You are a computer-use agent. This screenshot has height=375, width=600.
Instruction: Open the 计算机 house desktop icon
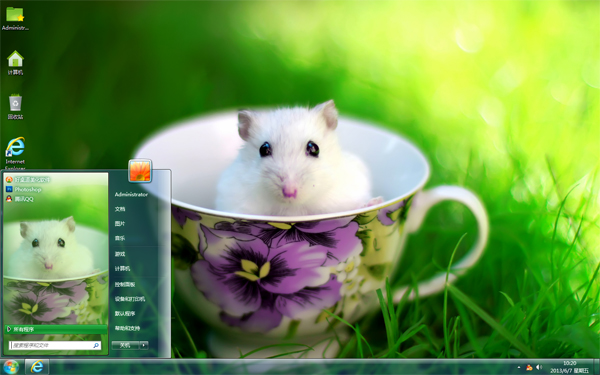[x=15, y=62]
